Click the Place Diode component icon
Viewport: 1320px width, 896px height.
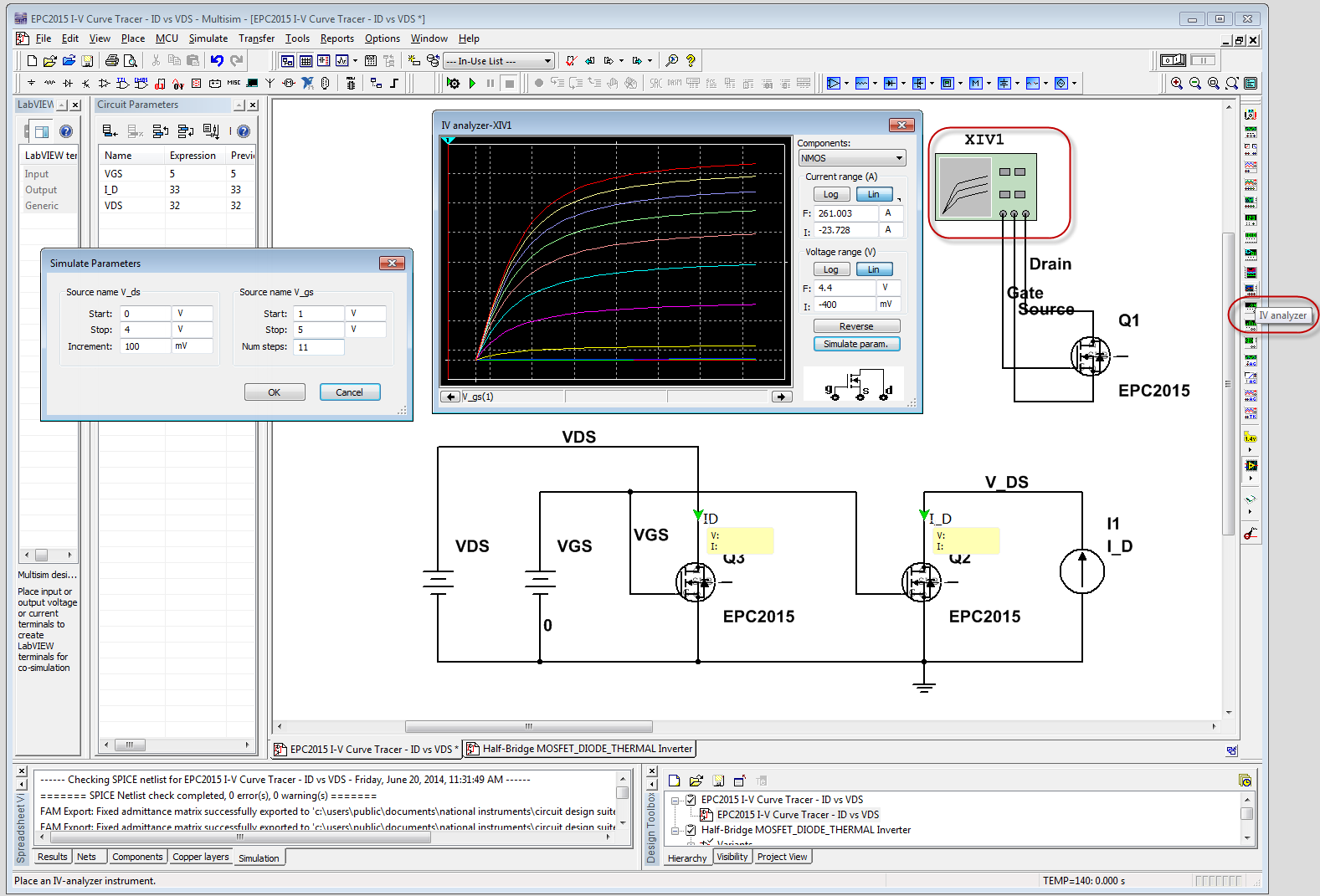pyautogui.click(x=68, y=84)
